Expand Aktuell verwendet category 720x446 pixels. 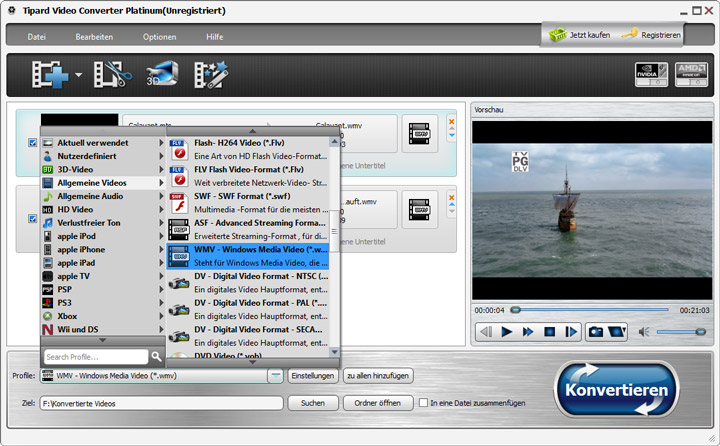coord(103,143)
